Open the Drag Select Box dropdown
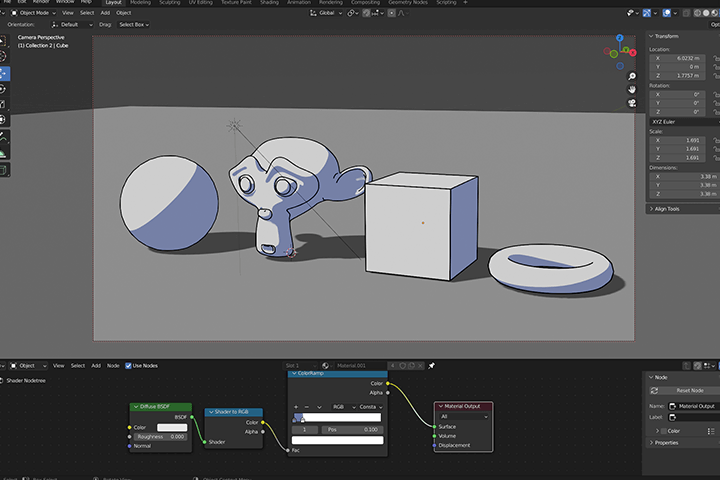 [134, 25]
